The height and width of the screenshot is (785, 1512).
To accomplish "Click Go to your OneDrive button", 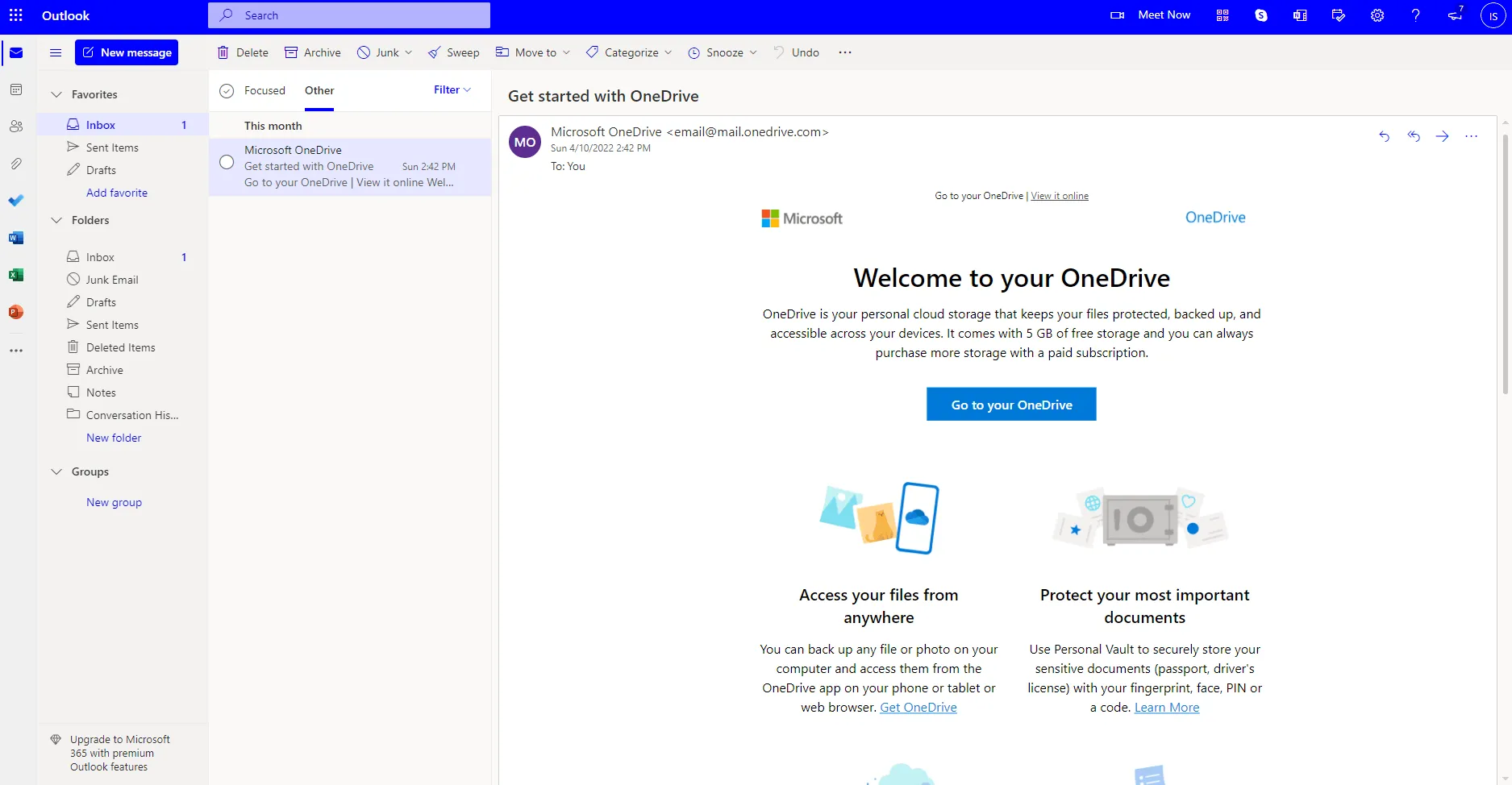I will coord(1011,405).
